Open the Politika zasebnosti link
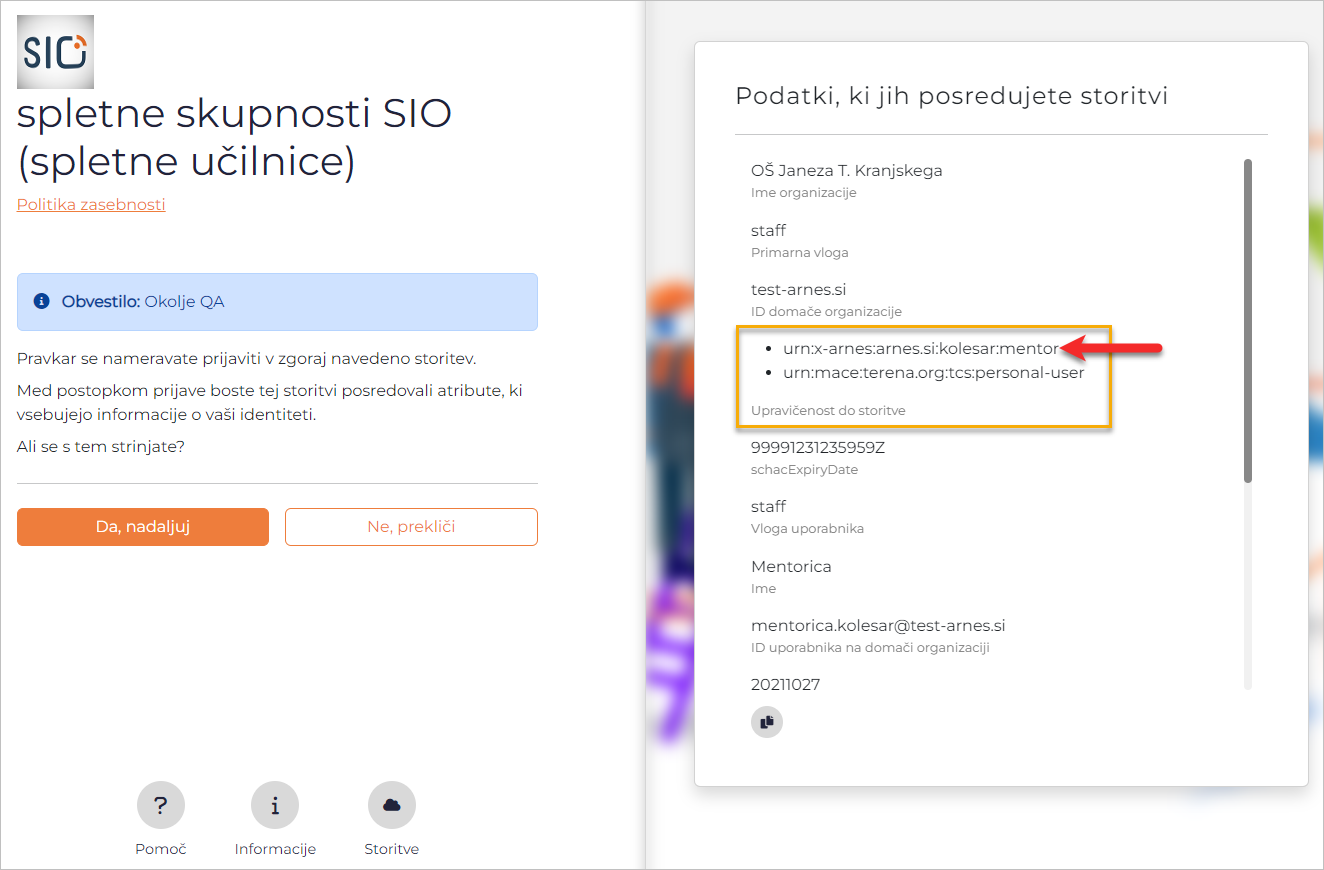Screen dimensions: 1324x870 pyautogui.click(x=91, y=205)
